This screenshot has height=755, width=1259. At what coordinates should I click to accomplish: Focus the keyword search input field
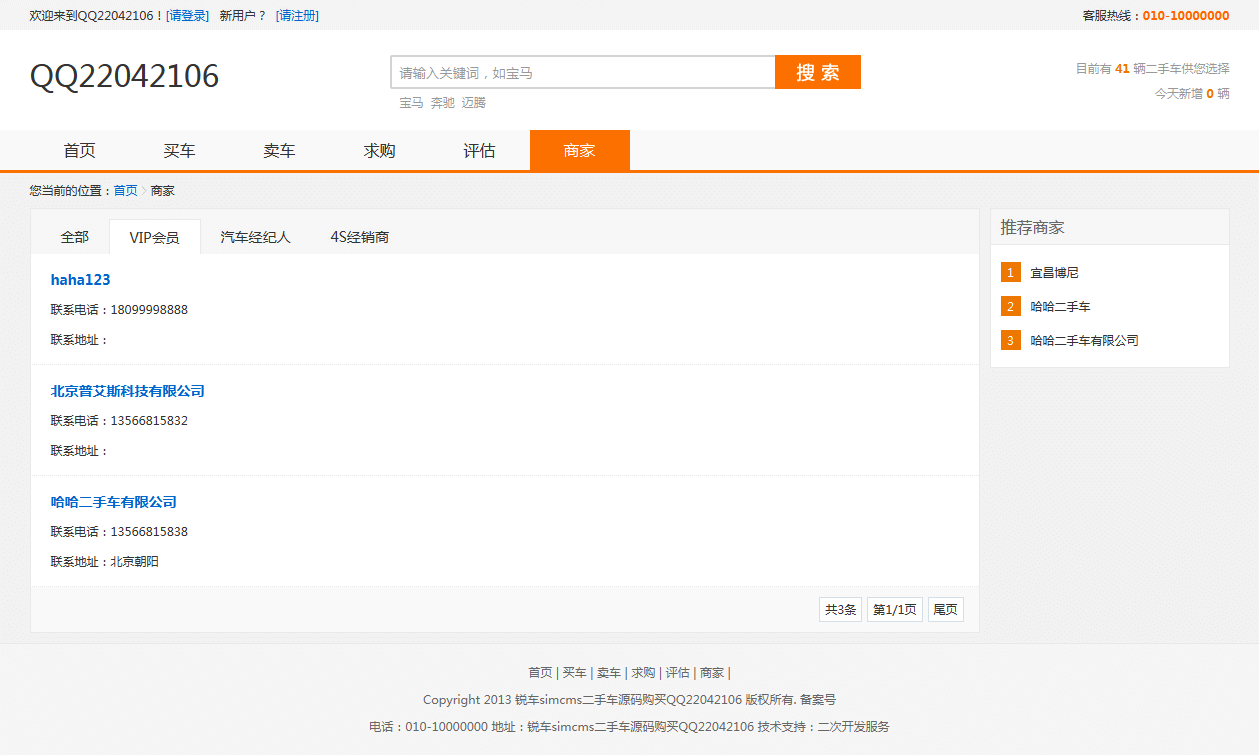click(582, 73)
